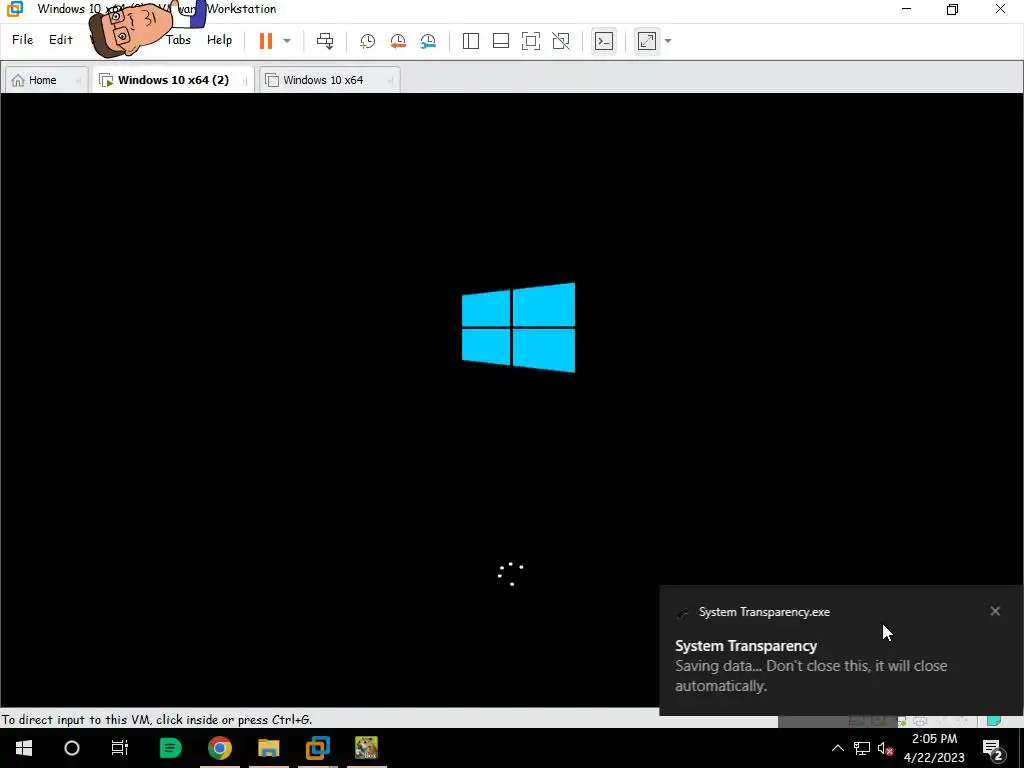This screenshot has width=1024, height=768.
Task: Revert VM to previous snapshot
Action: tap(398, 41)
